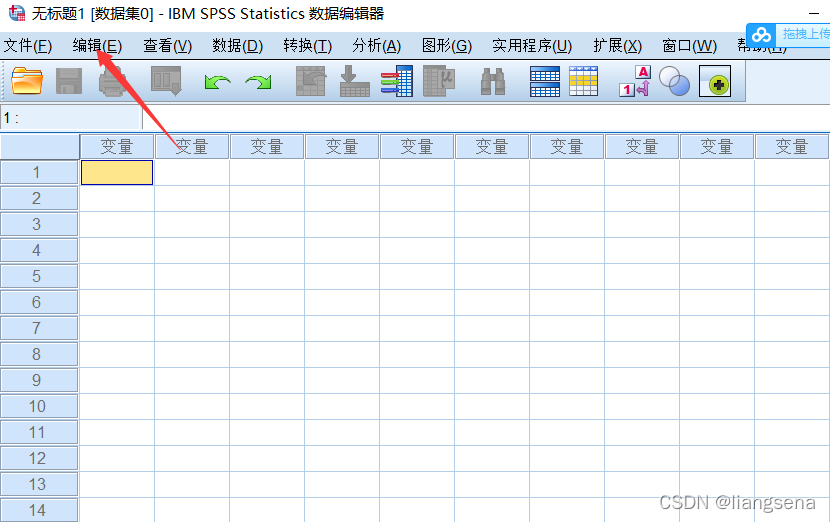830x522 pixels.
Task: Open Find with the binoculars icon
Action: 493,82
